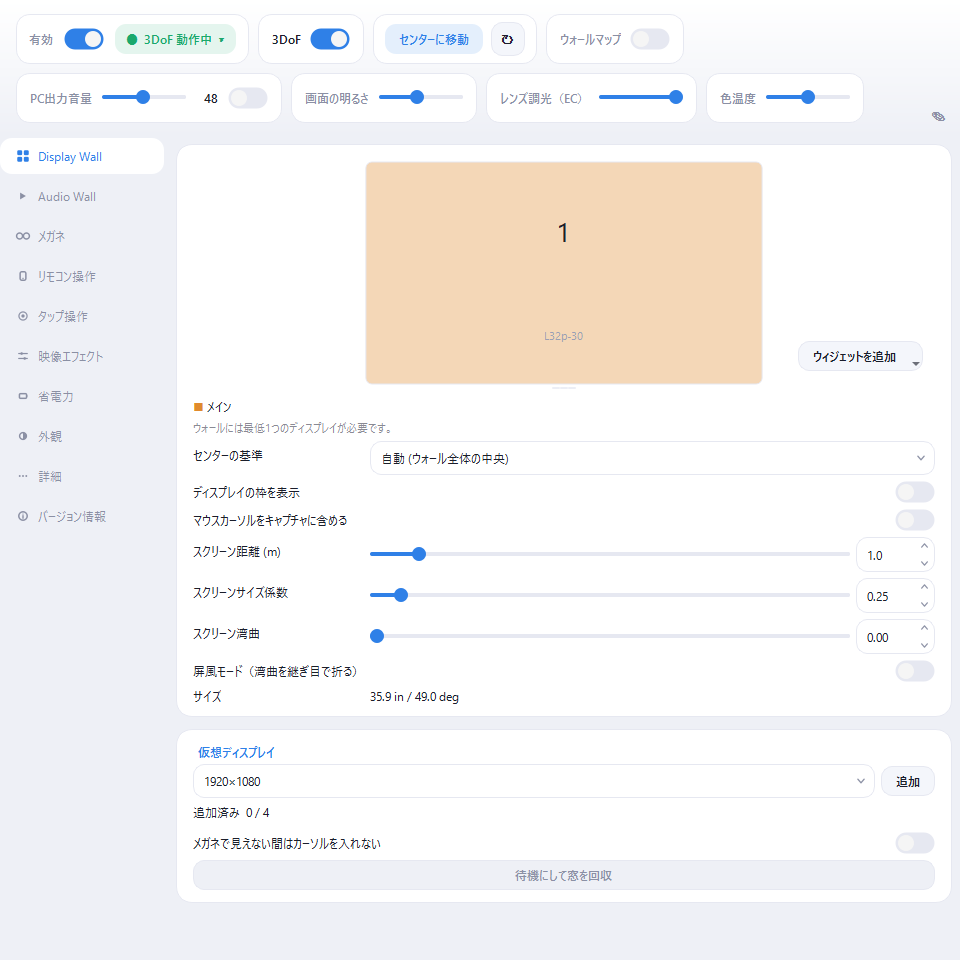
Task: Click the 追加済み 0 / 4 text
Action: point(231,812)
